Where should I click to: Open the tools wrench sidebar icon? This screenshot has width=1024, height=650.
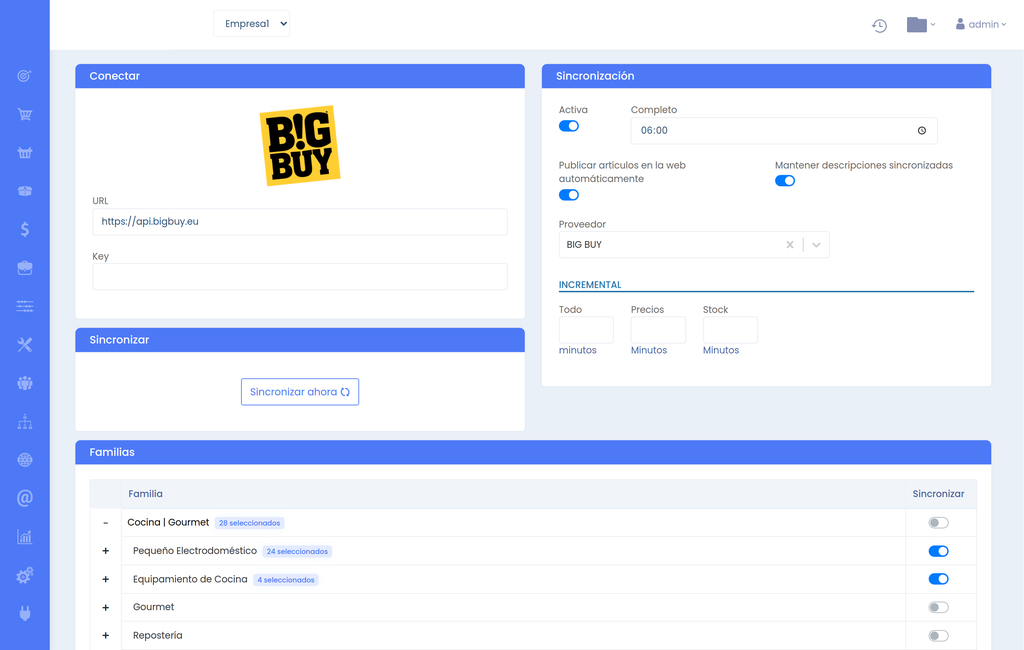(24, 345)
